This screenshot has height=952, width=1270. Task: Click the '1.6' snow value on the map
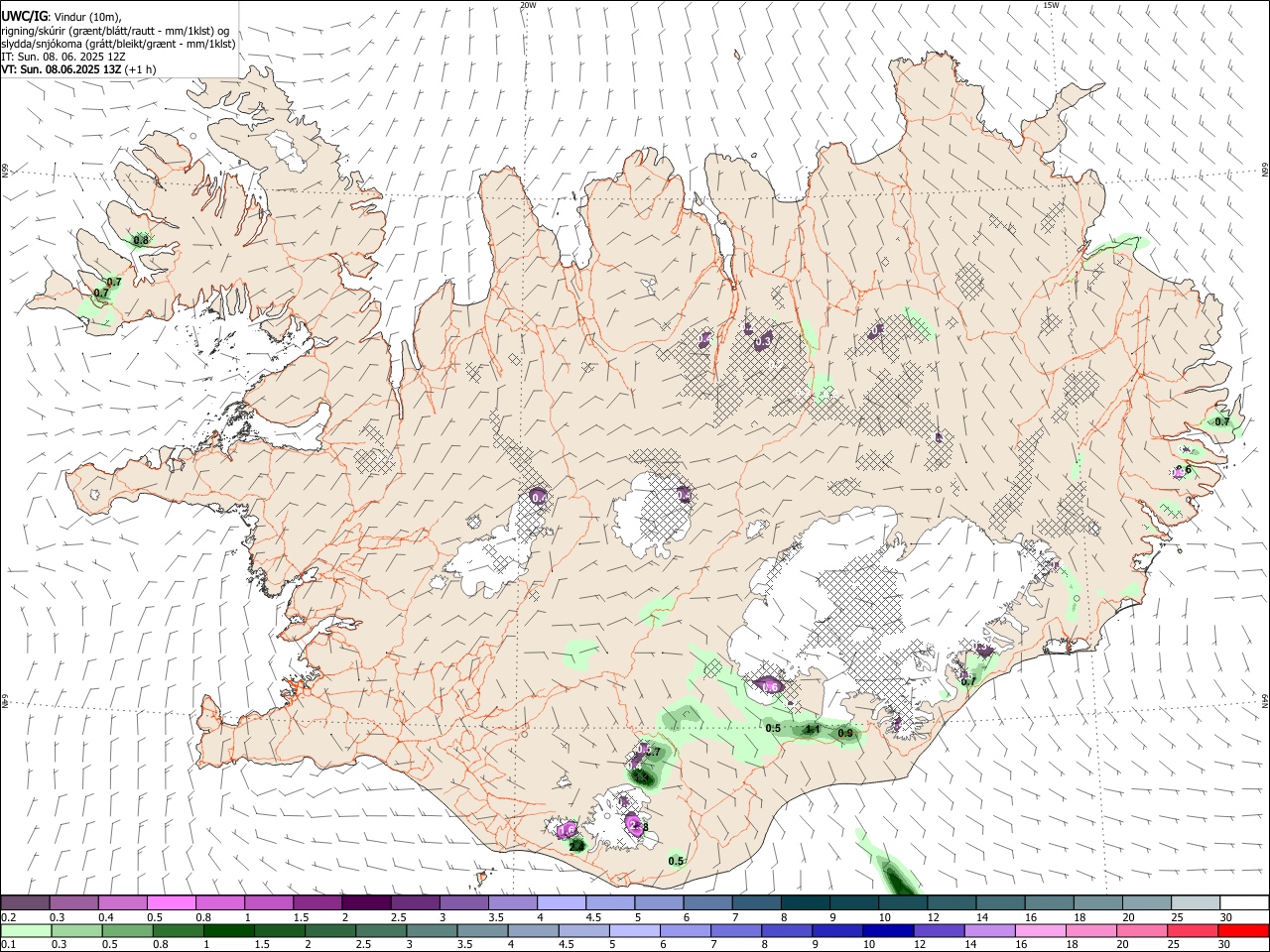[568, 829]
